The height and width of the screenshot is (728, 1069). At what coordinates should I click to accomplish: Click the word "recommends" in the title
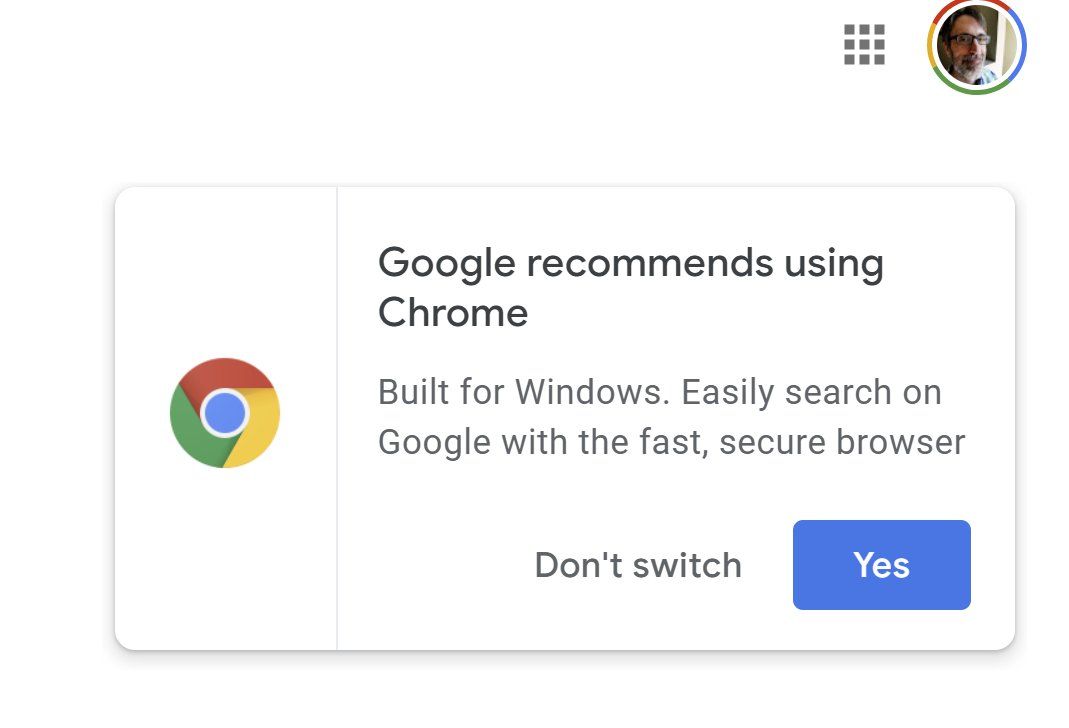point(649,264)
